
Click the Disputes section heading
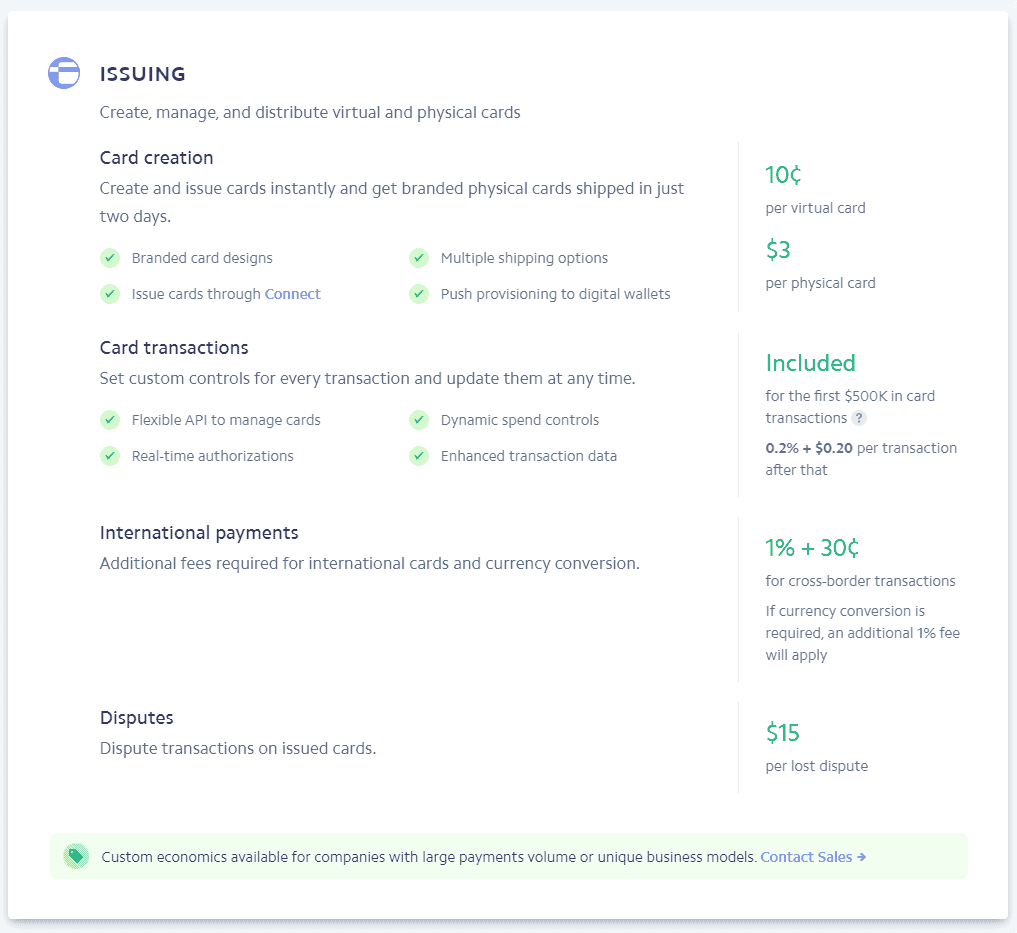click(137, 718)
